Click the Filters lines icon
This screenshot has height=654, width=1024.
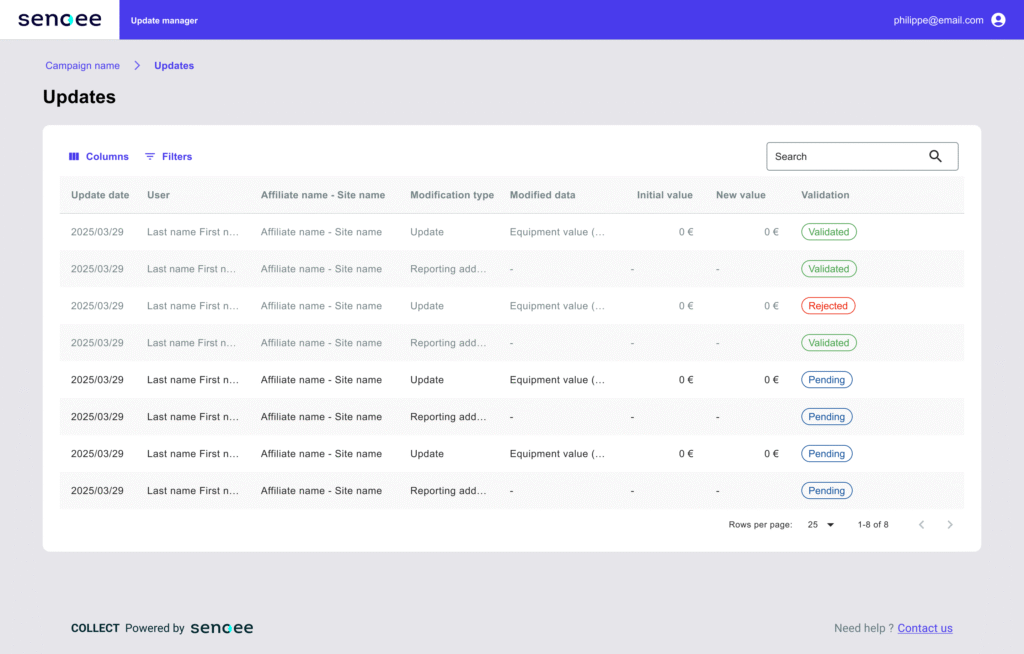pyautogui.click(x=150, y=157)
